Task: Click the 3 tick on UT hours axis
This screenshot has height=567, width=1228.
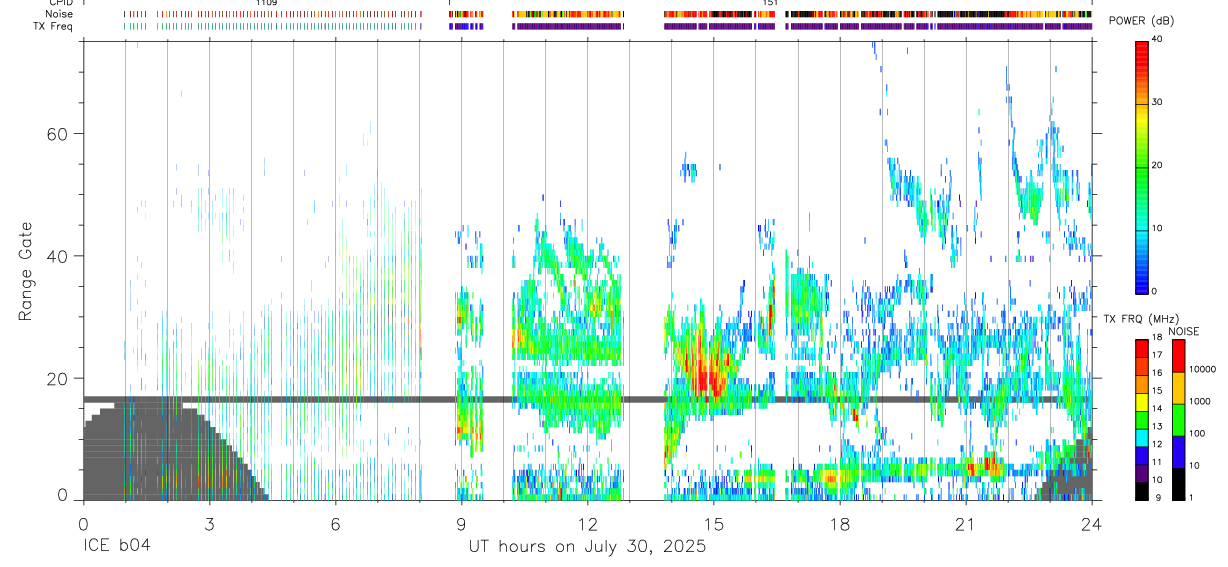Action: (x=209, y=523)
